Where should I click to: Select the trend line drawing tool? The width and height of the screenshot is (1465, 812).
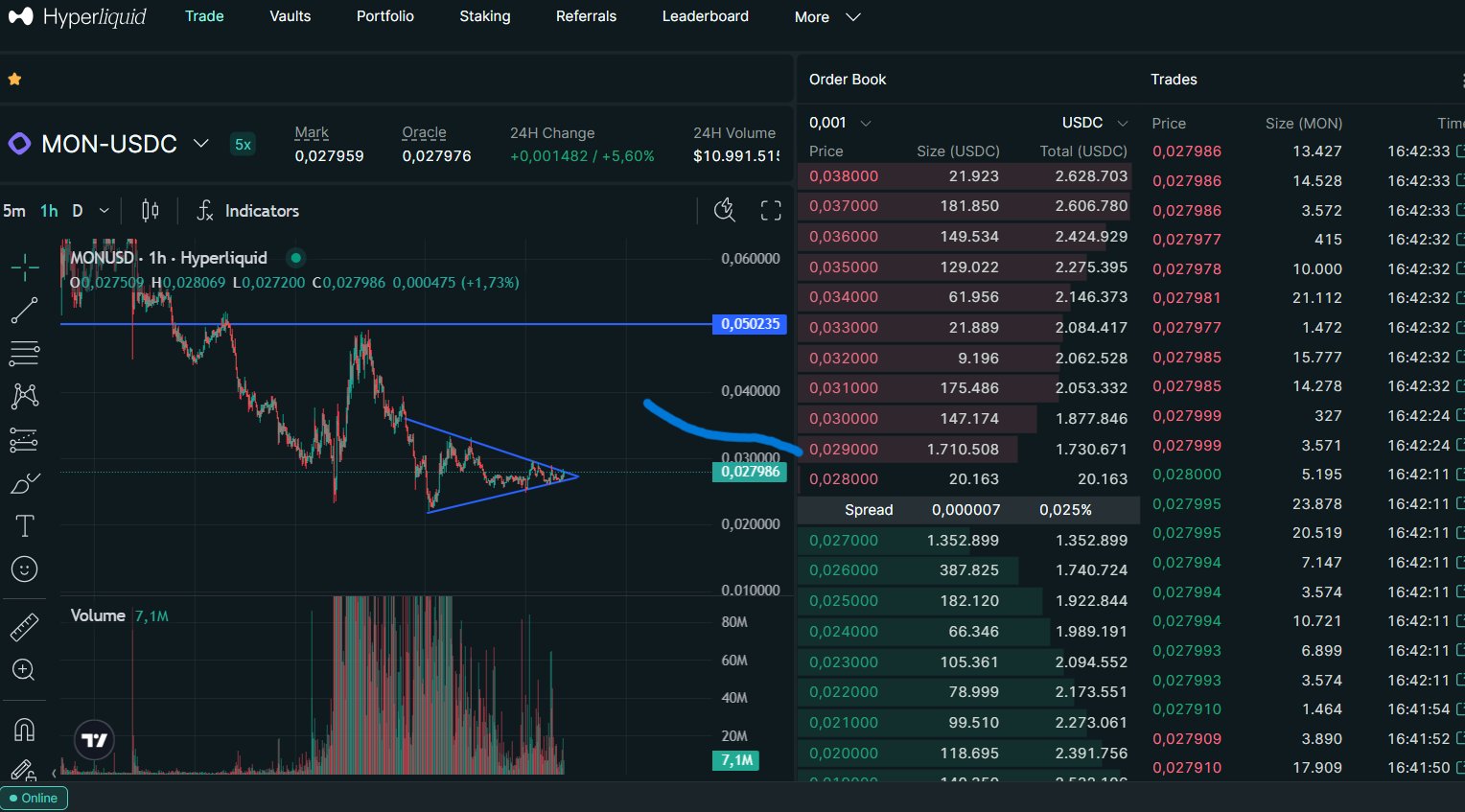[25, 311]
